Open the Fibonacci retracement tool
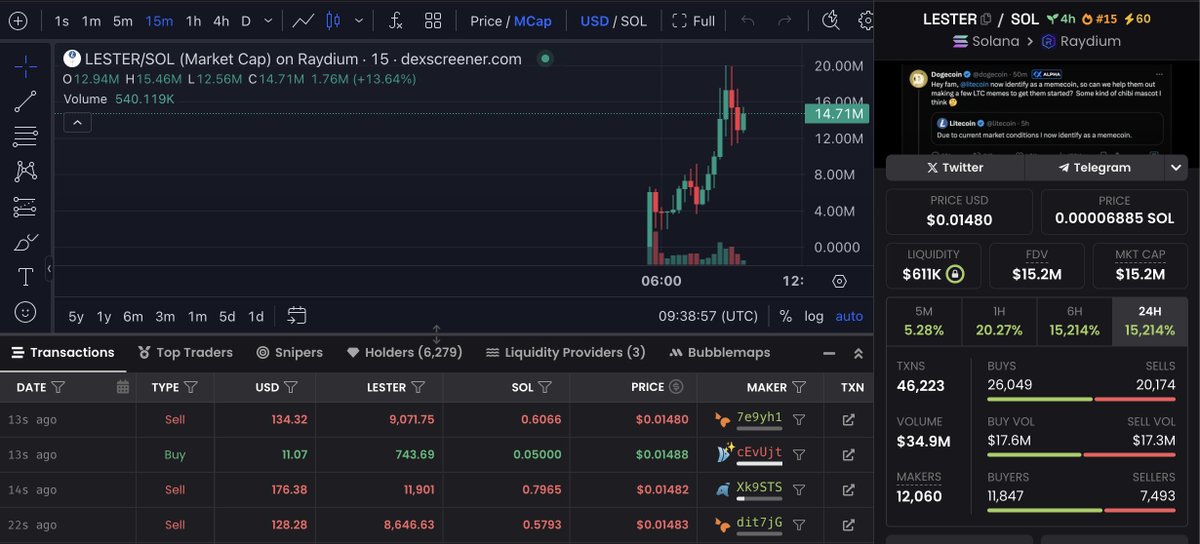The width and height of the screenshot is (1200, 544). pos(26,136)
